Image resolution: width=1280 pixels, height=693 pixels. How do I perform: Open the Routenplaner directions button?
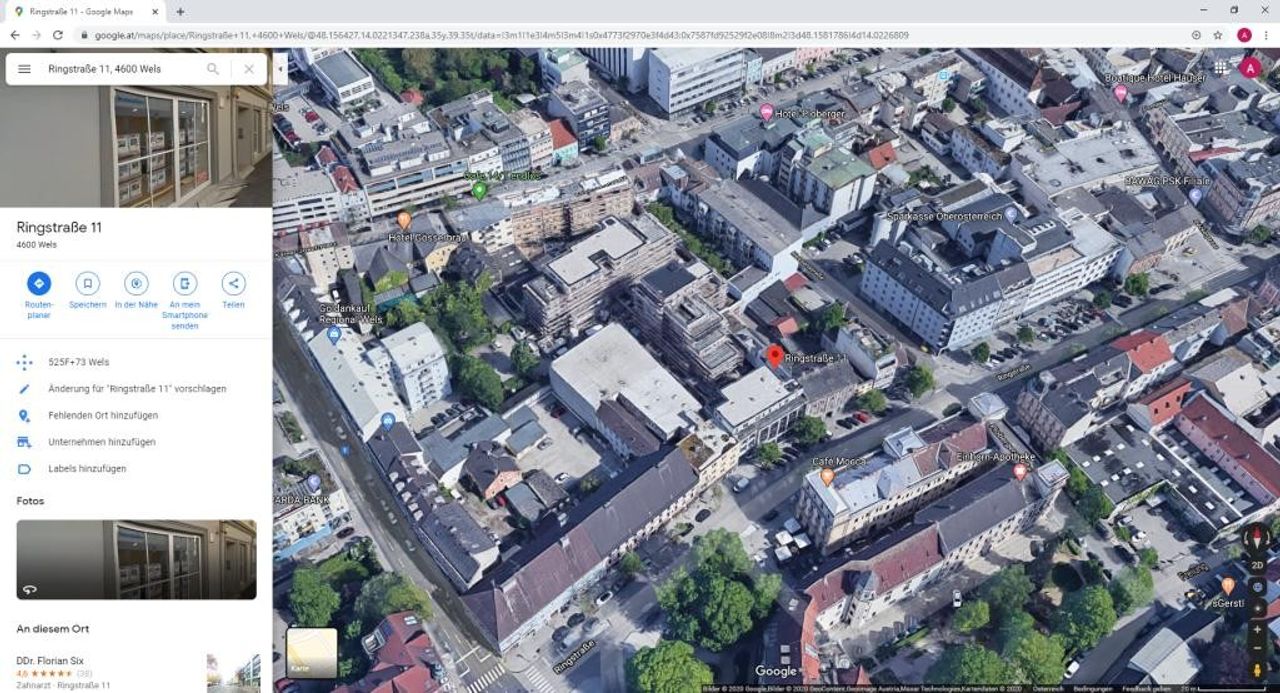pos(39,283)
